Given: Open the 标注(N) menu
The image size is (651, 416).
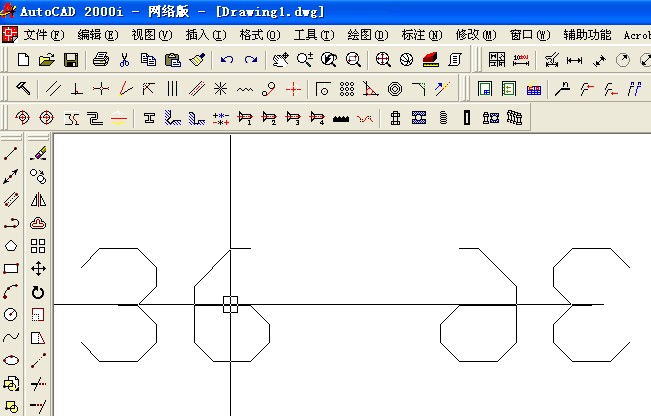Looking at the screenshot, I should tap(422, 35).
